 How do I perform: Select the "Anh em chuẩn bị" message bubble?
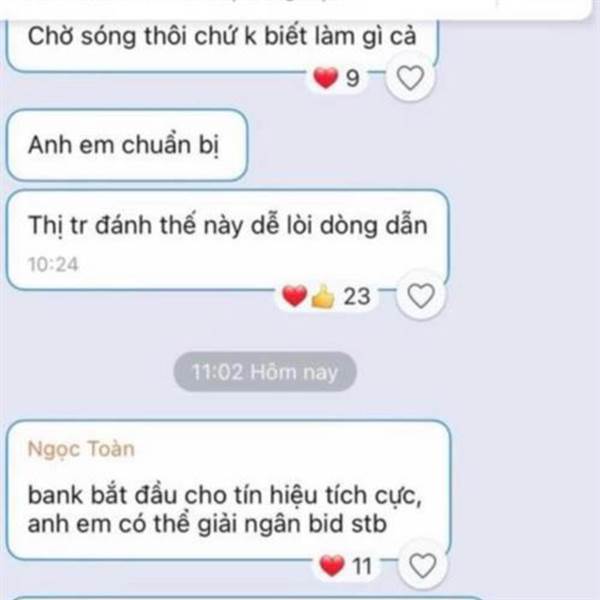pos(127,145)
